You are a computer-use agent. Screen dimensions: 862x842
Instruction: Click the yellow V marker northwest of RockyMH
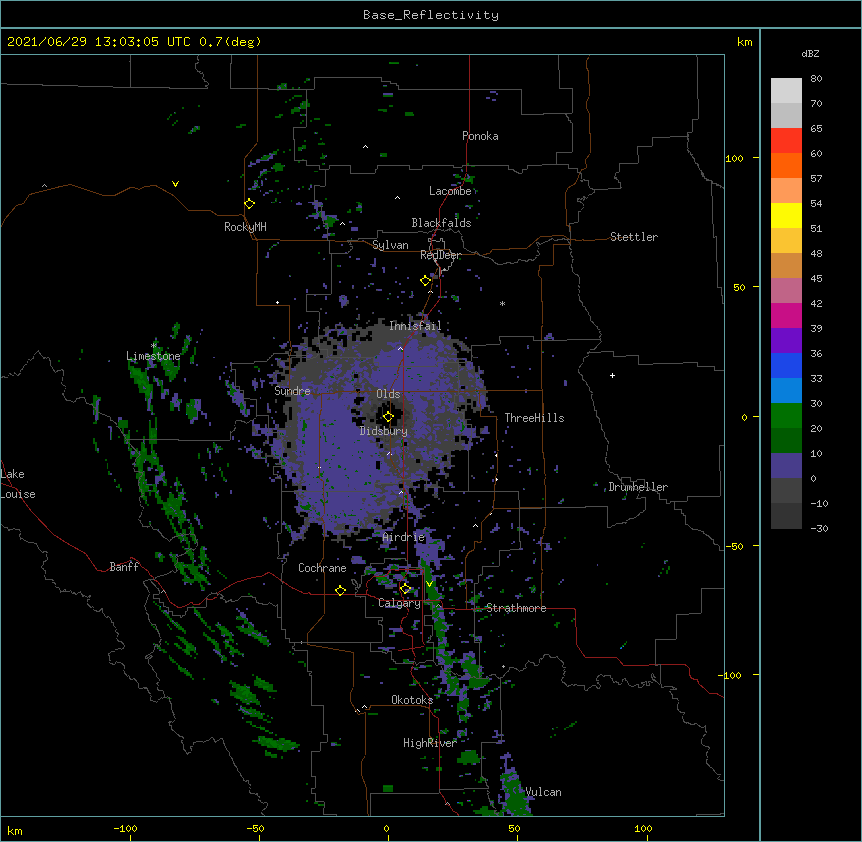175,184
